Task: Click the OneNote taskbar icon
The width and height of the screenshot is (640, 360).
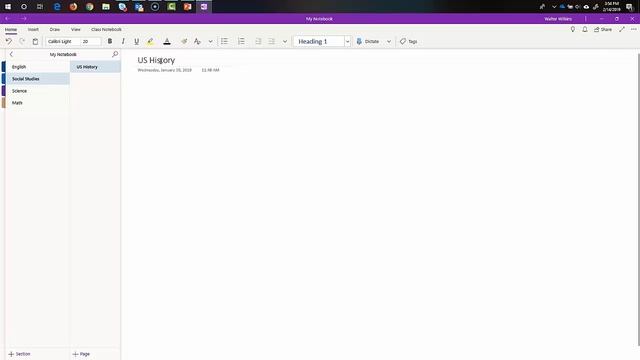Action: click(204, 7)
